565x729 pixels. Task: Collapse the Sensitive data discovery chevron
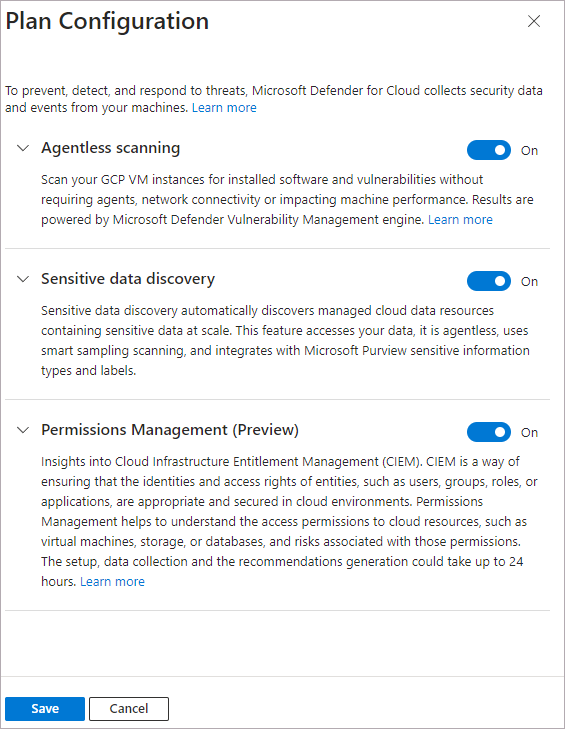[23, 279]
